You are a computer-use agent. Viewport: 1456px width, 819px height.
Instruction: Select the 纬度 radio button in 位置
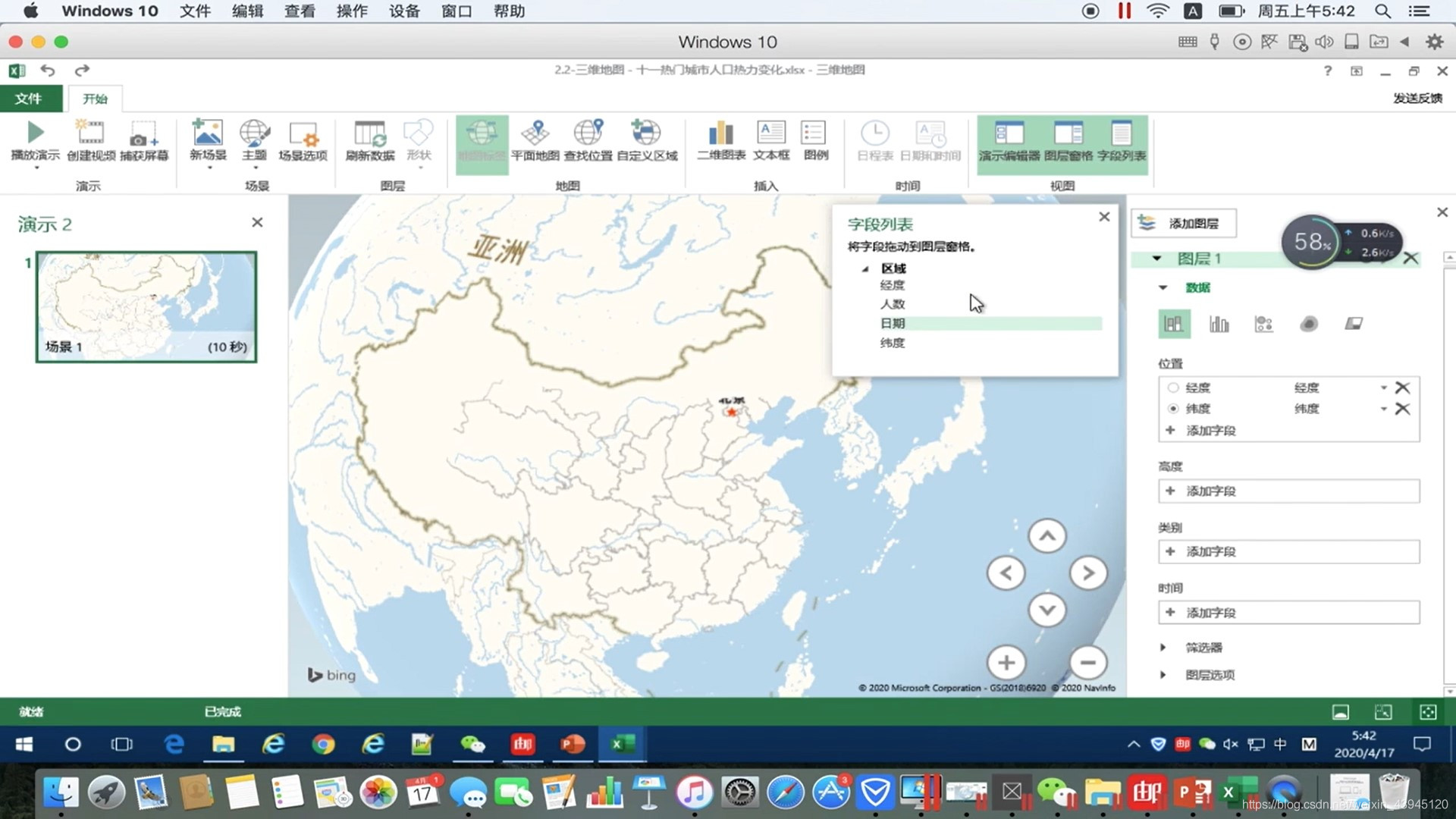[x=1173, y=409]
